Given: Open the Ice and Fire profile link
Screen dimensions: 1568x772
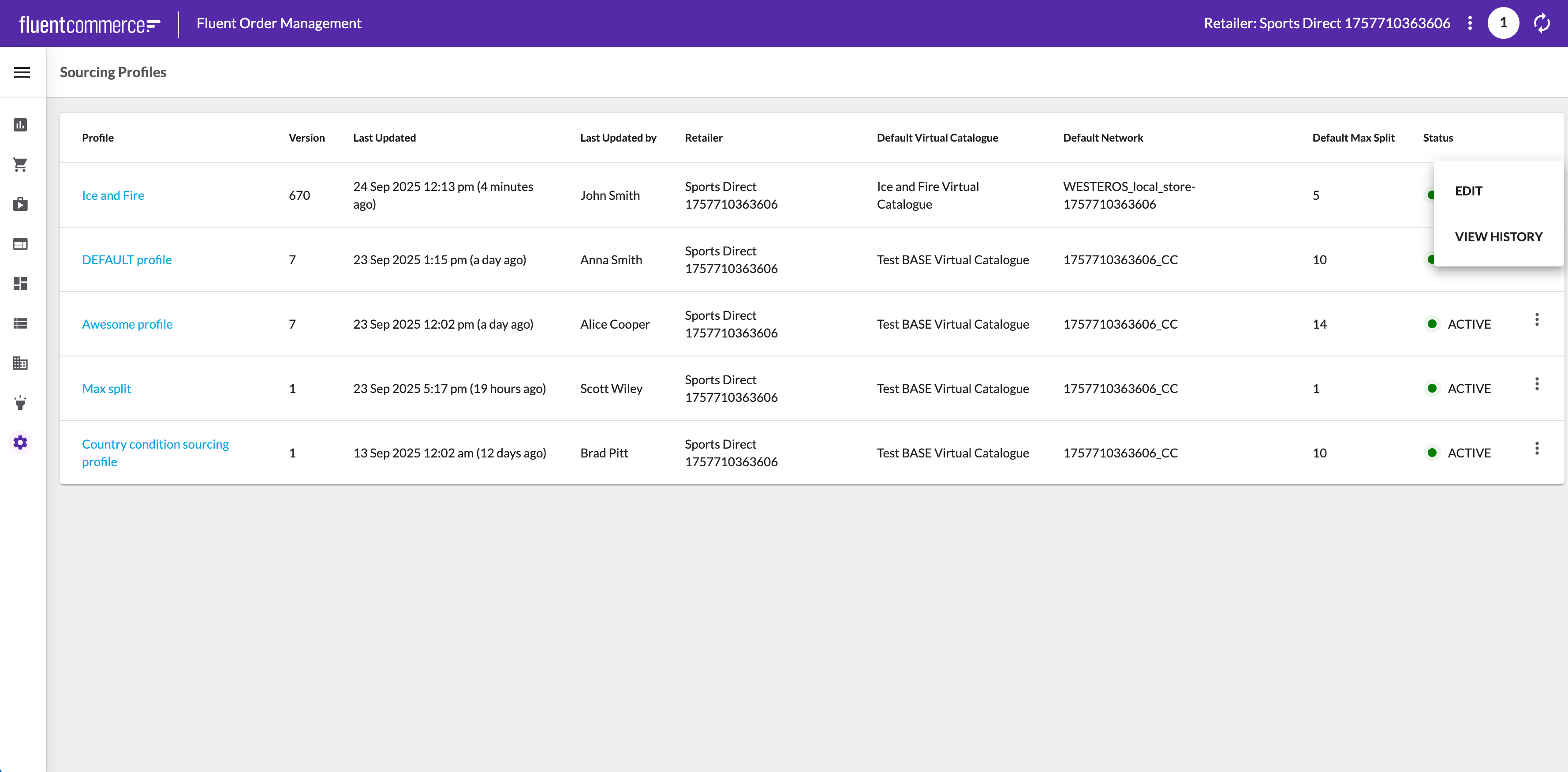Looking at the screenshot, I should 113,195.
